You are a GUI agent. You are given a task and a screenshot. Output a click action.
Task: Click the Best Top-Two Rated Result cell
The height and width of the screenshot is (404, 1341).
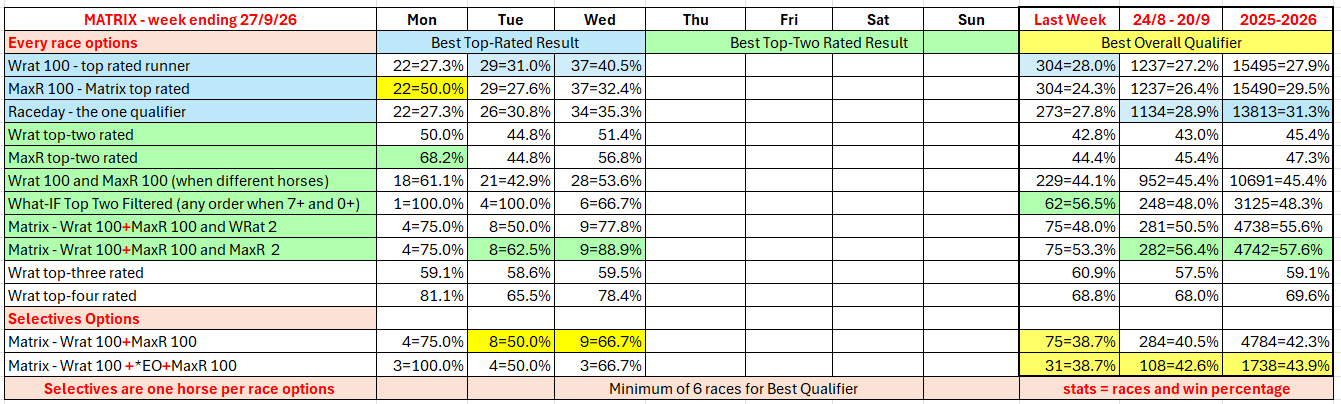point(833,43)
